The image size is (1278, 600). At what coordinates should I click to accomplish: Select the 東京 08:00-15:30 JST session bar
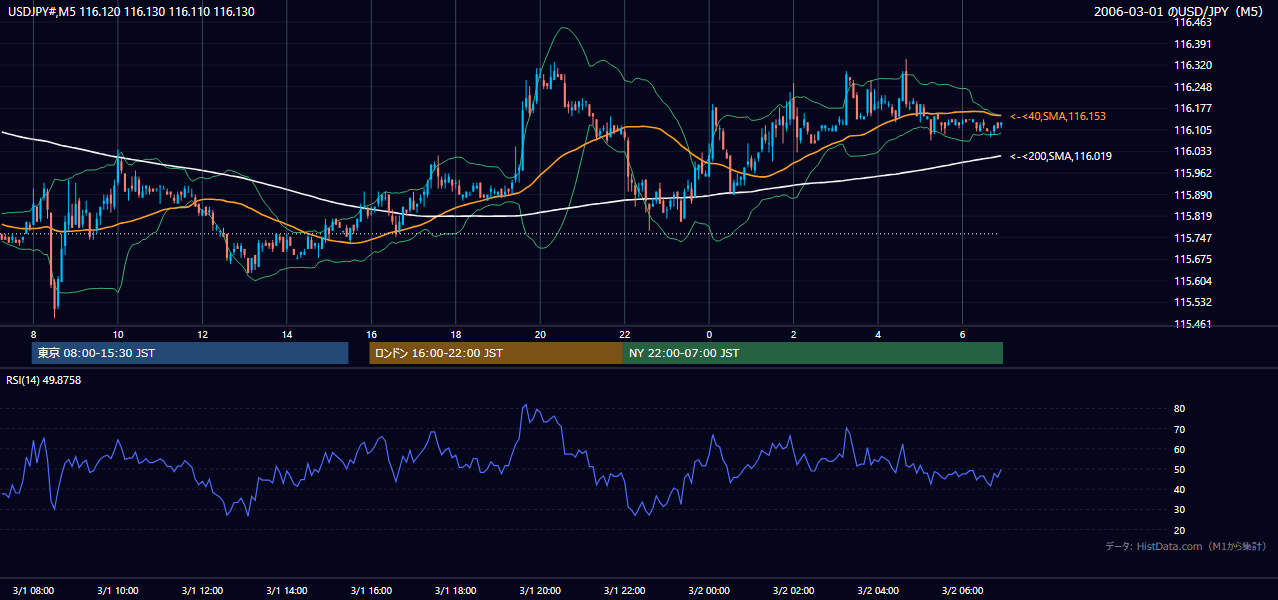tap(190, 353)
